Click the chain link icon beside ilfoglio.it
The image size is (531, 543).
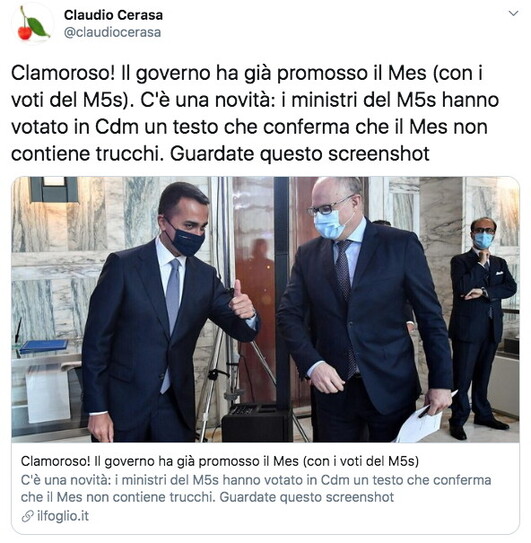(27, 516)
